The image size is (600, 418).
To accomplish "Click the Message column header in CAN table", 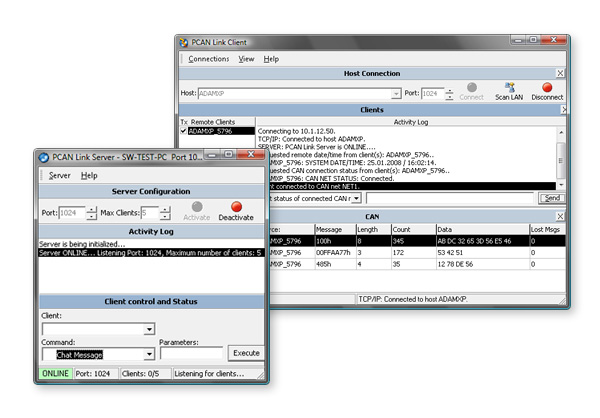I will click(335, 229).
